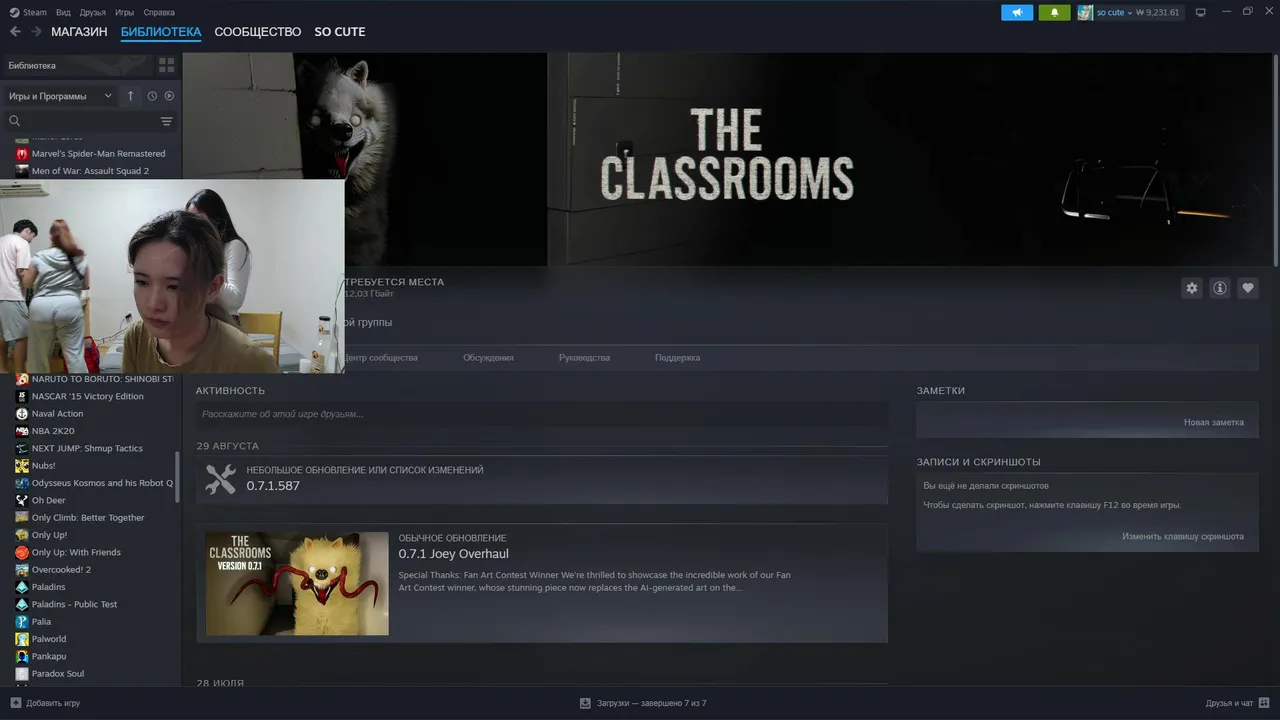Open the library collections grid view

(166, 65)
